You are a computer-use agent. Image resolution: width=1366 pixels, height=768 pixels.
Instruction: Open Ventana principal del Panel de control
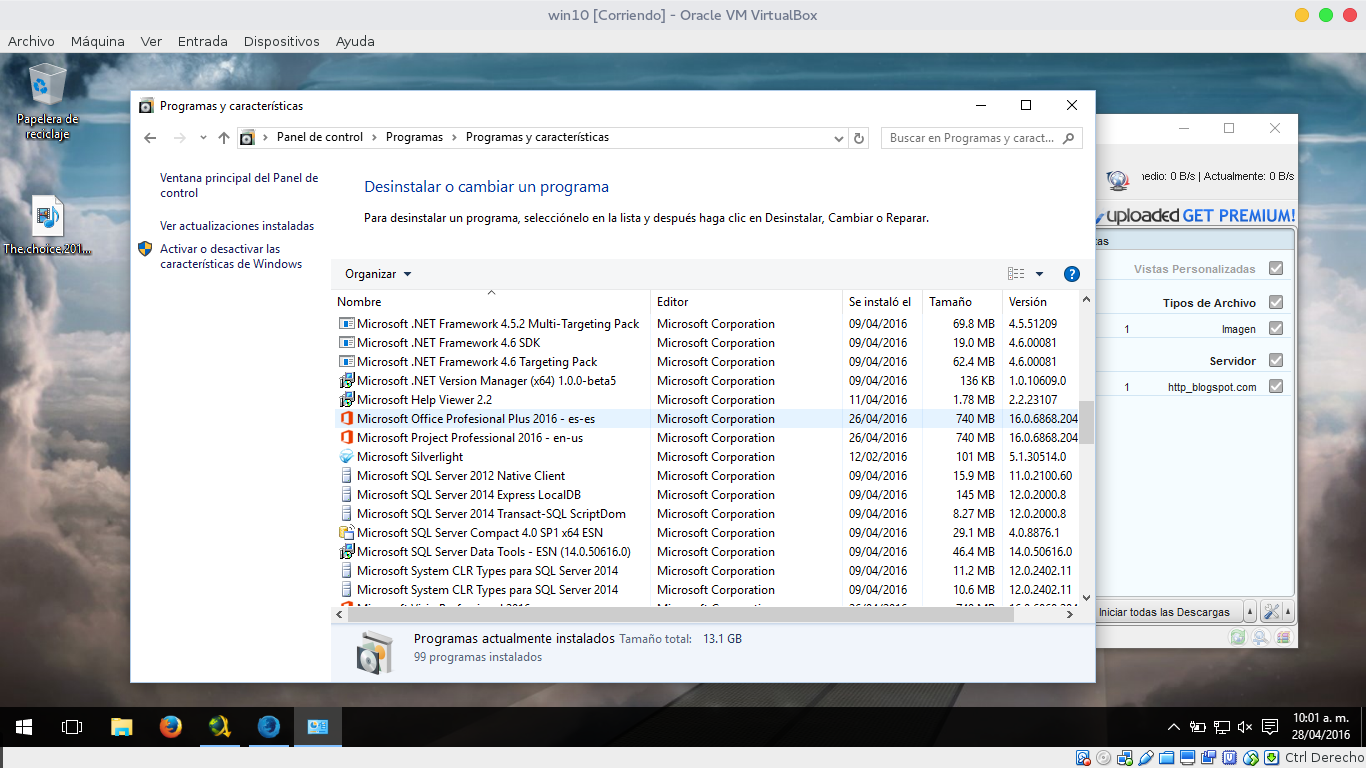tap(239, 185)
